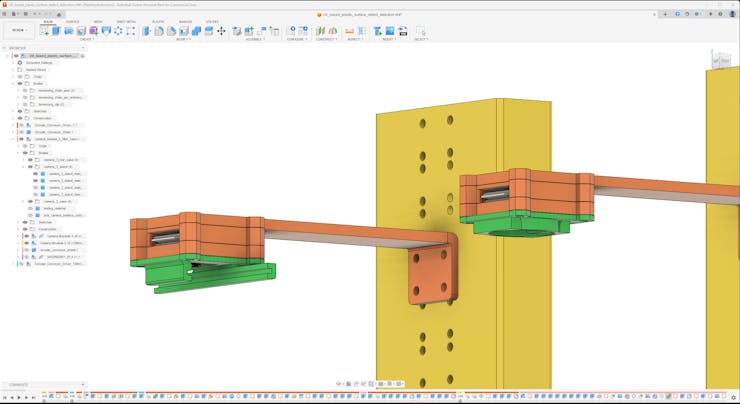Switch to the SHEET METAL tab
740x404 pixels.
[127, 21]
